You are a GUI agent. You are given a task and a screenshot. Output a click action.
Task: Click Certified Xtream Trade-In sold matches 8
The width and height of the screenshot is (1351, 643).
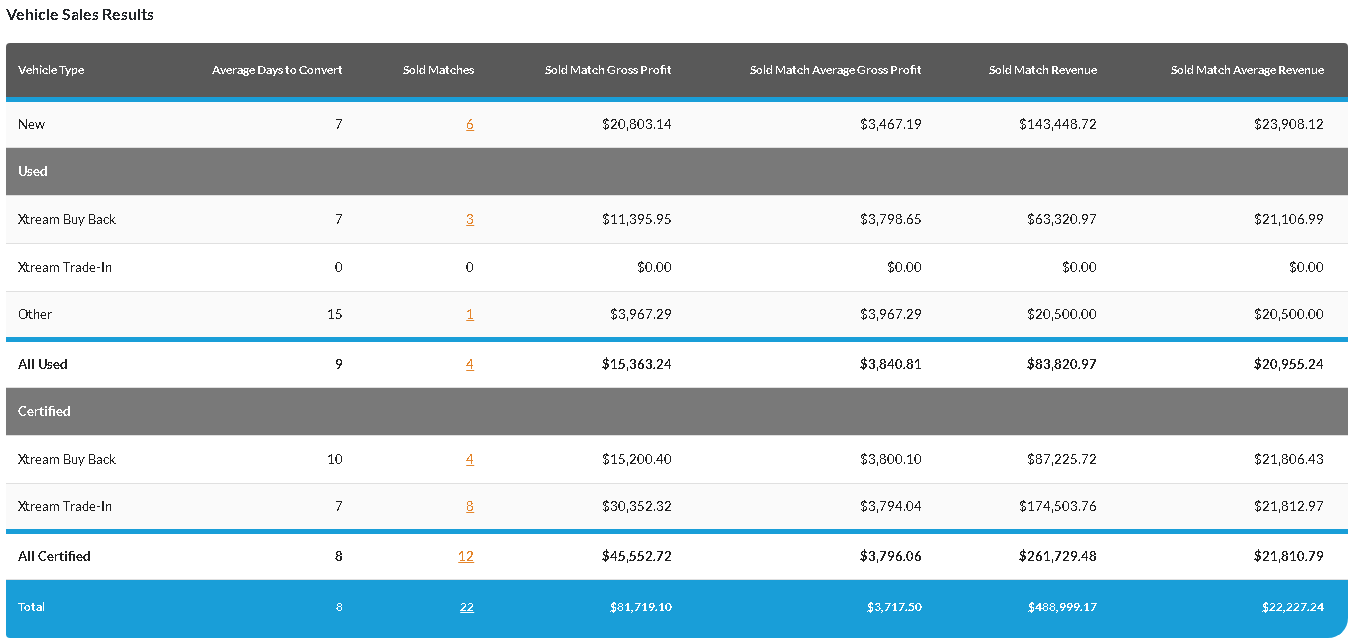[x=469, y=506]
